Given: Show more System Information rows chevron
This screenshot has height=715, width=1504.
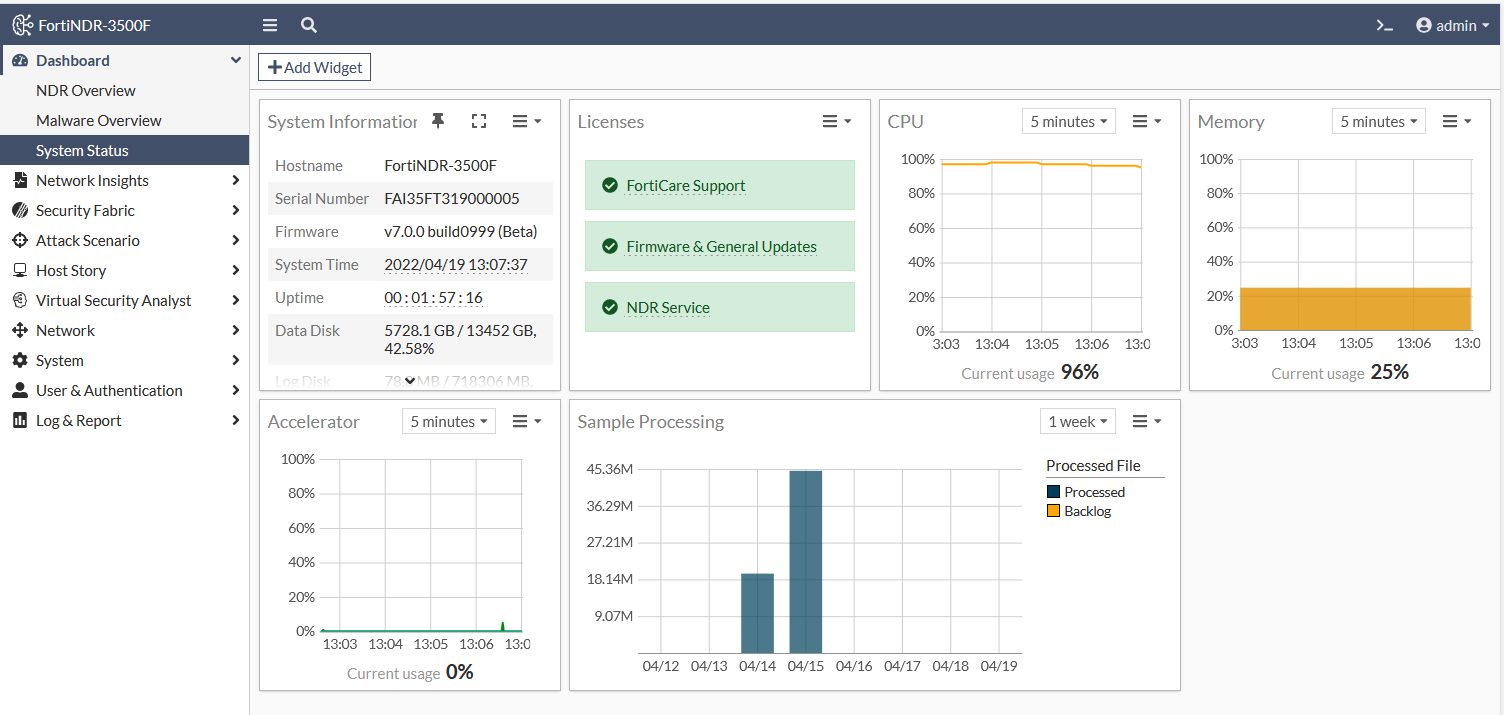Looking at the screenshot, I should [x=410, y=380].
